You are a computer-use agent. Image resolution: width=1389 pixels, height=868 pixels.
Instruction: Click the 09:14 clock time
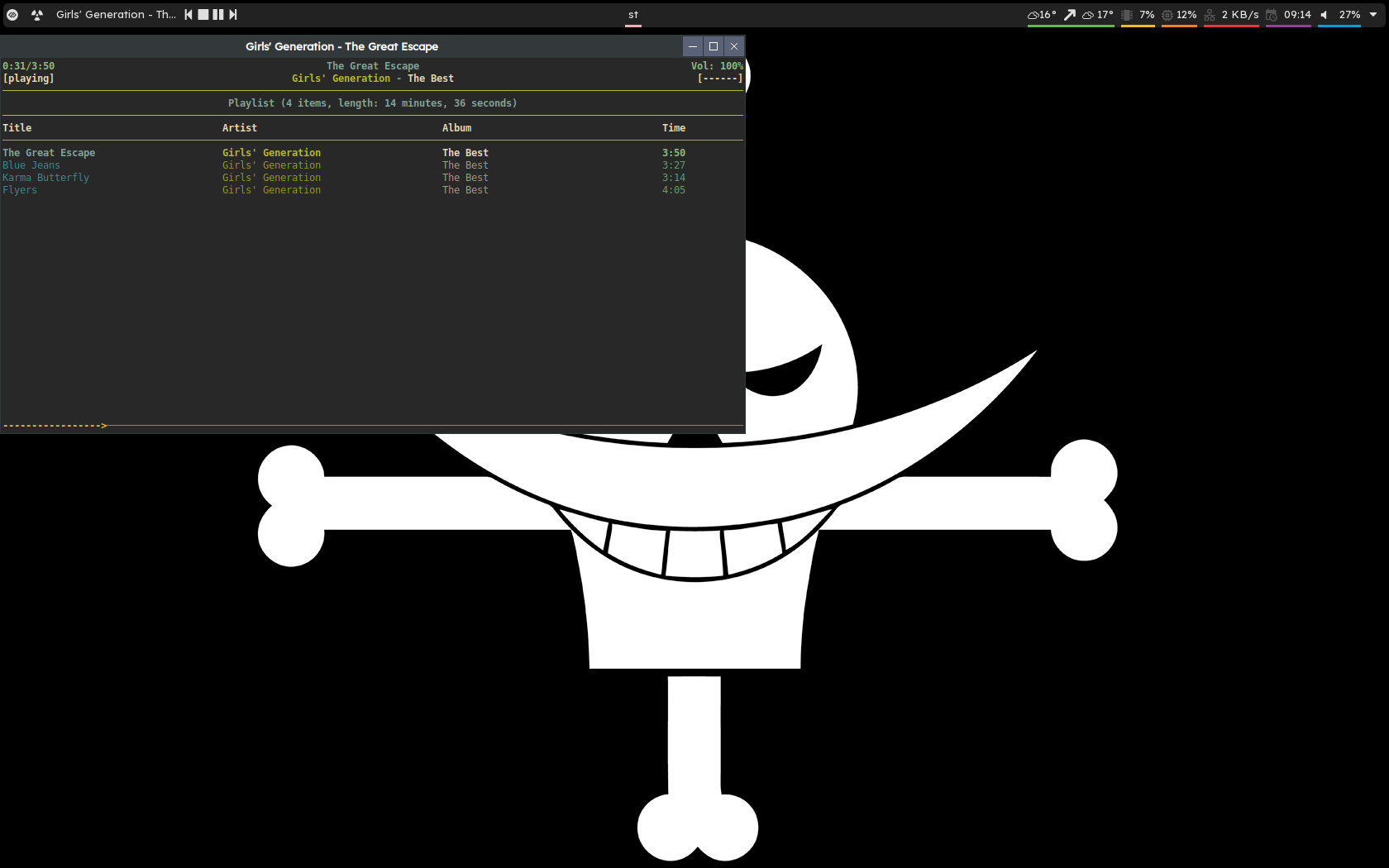(x=1297, y=15)
